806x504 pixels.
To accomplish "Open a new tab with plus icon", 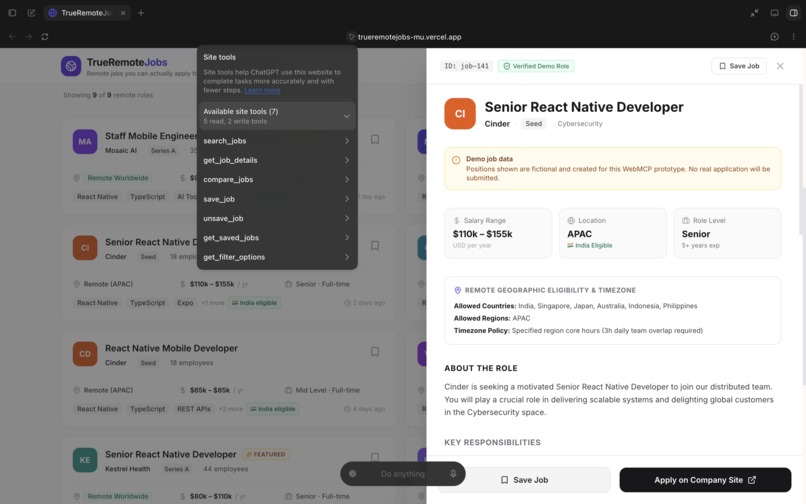I will (141, 13).
